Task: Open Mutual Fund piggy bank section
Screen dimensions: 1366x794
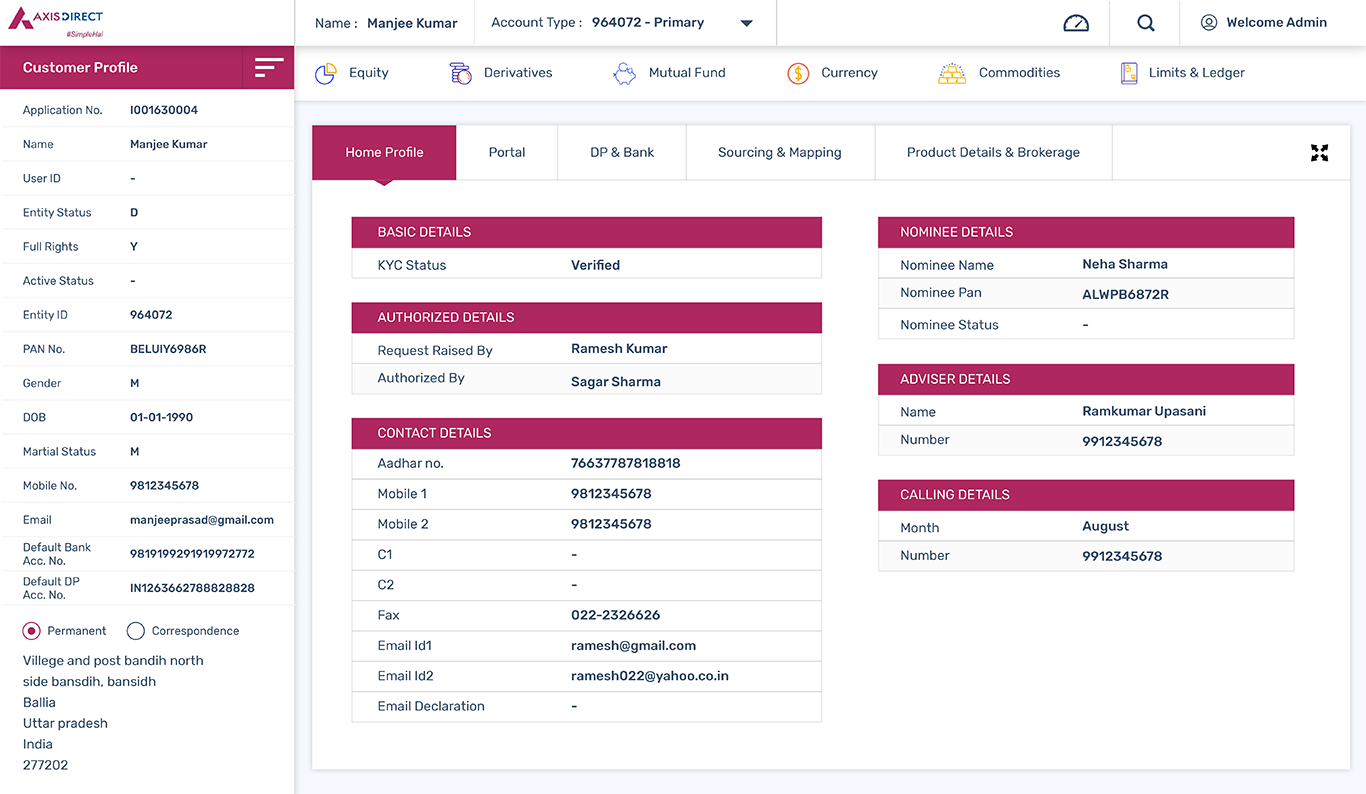Action: pos(669,73)
